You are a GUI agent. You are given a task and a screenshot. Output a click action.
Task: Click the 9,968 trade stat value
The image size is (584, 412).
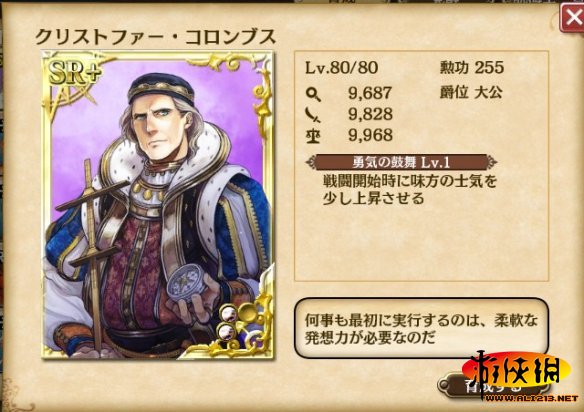(370, 136)
